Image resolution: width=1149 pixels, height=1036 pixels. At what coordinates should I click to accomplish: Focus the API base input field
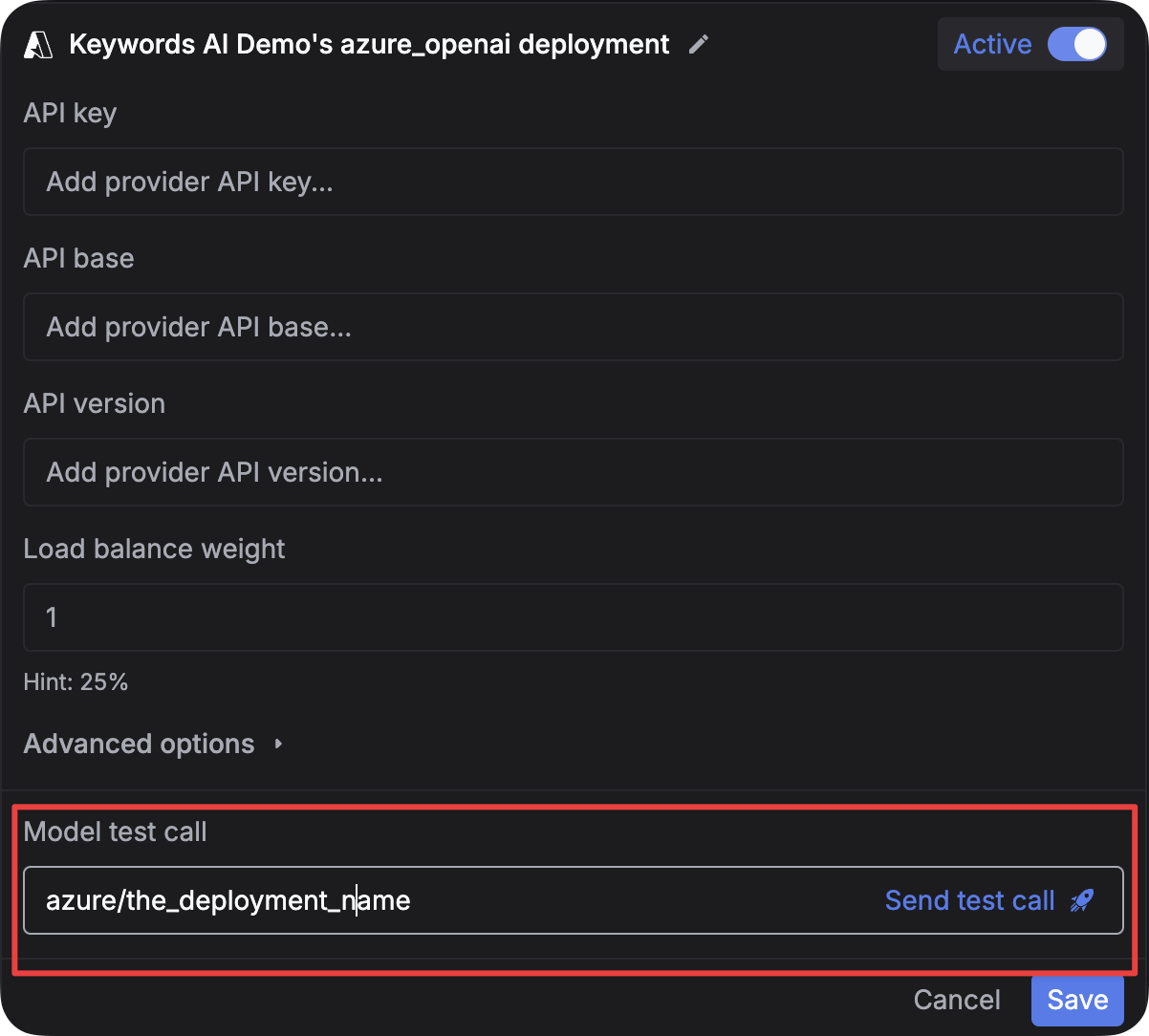click(574, 327)
